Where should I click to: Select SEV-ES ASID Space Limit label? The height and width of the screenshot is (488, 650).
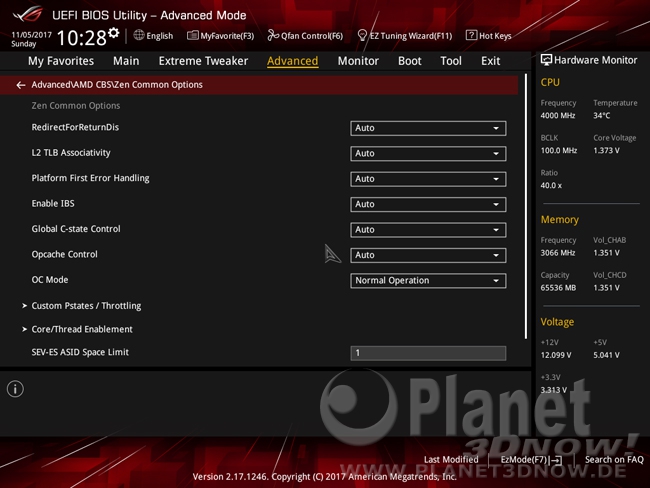pos(80,352)
